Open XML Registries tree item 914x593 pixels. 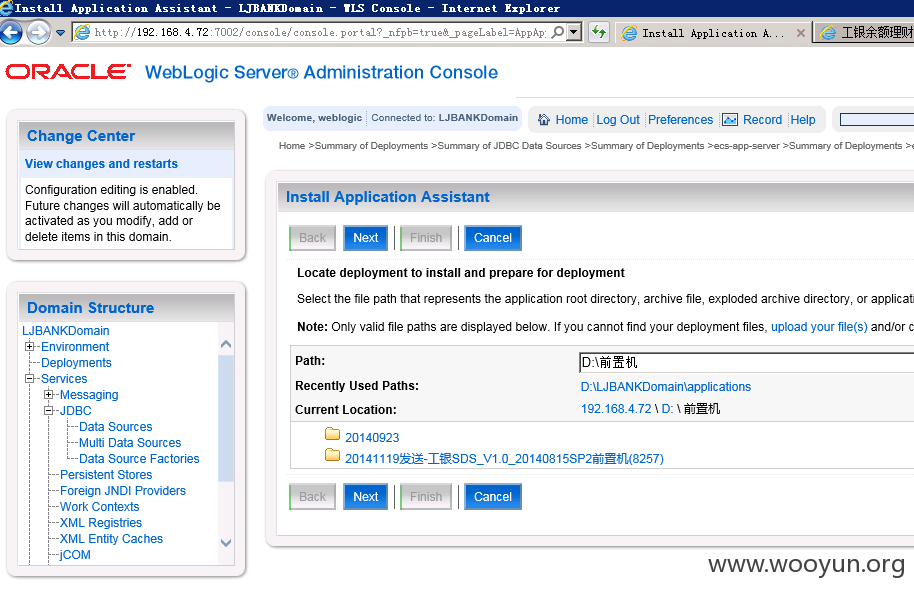100,523
